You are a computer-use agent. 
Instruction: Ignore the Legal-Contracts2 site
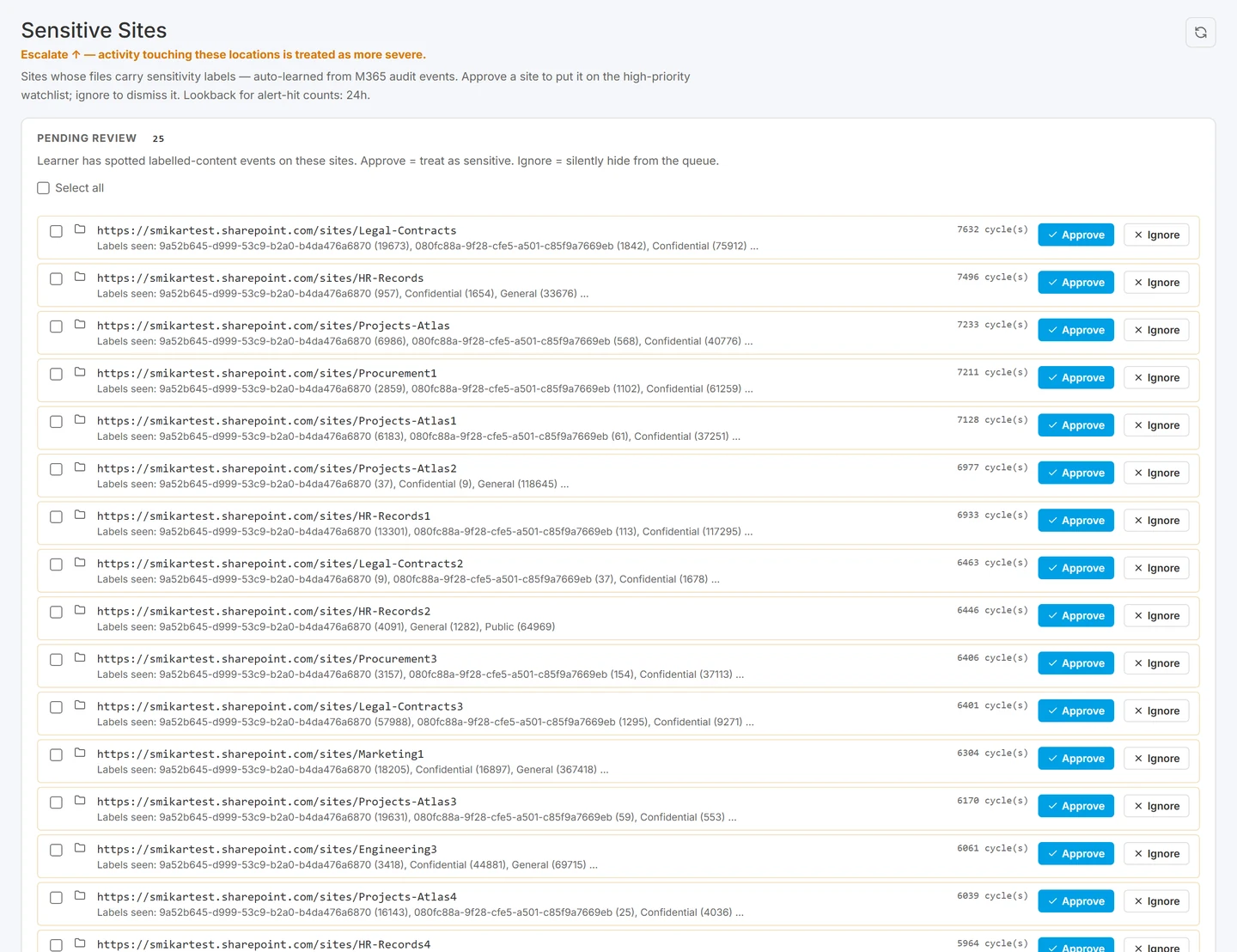pos(1156,568)
